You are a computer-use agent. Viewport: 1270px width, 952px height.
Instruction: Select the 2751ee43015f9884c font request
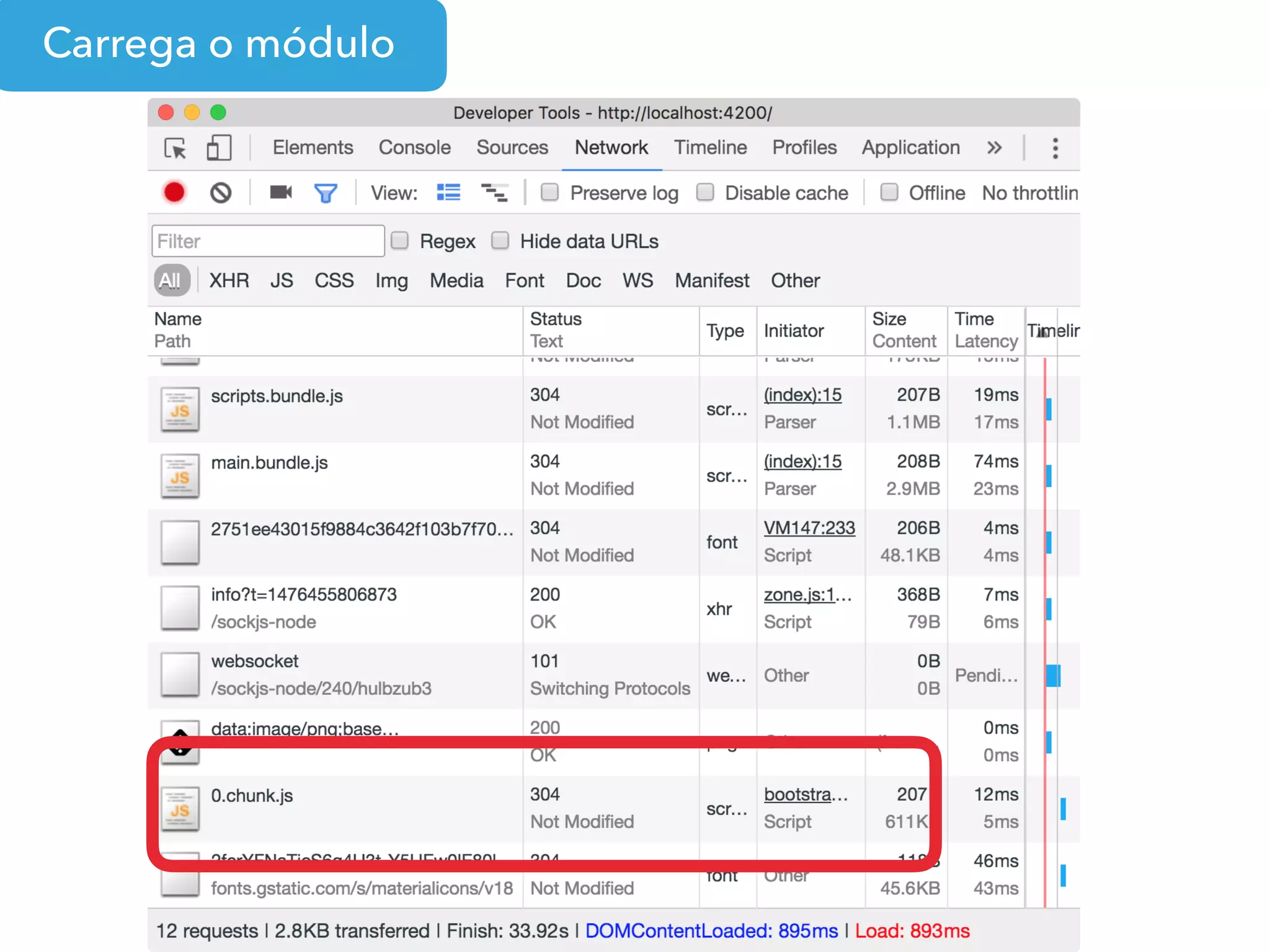pos(362,529)
